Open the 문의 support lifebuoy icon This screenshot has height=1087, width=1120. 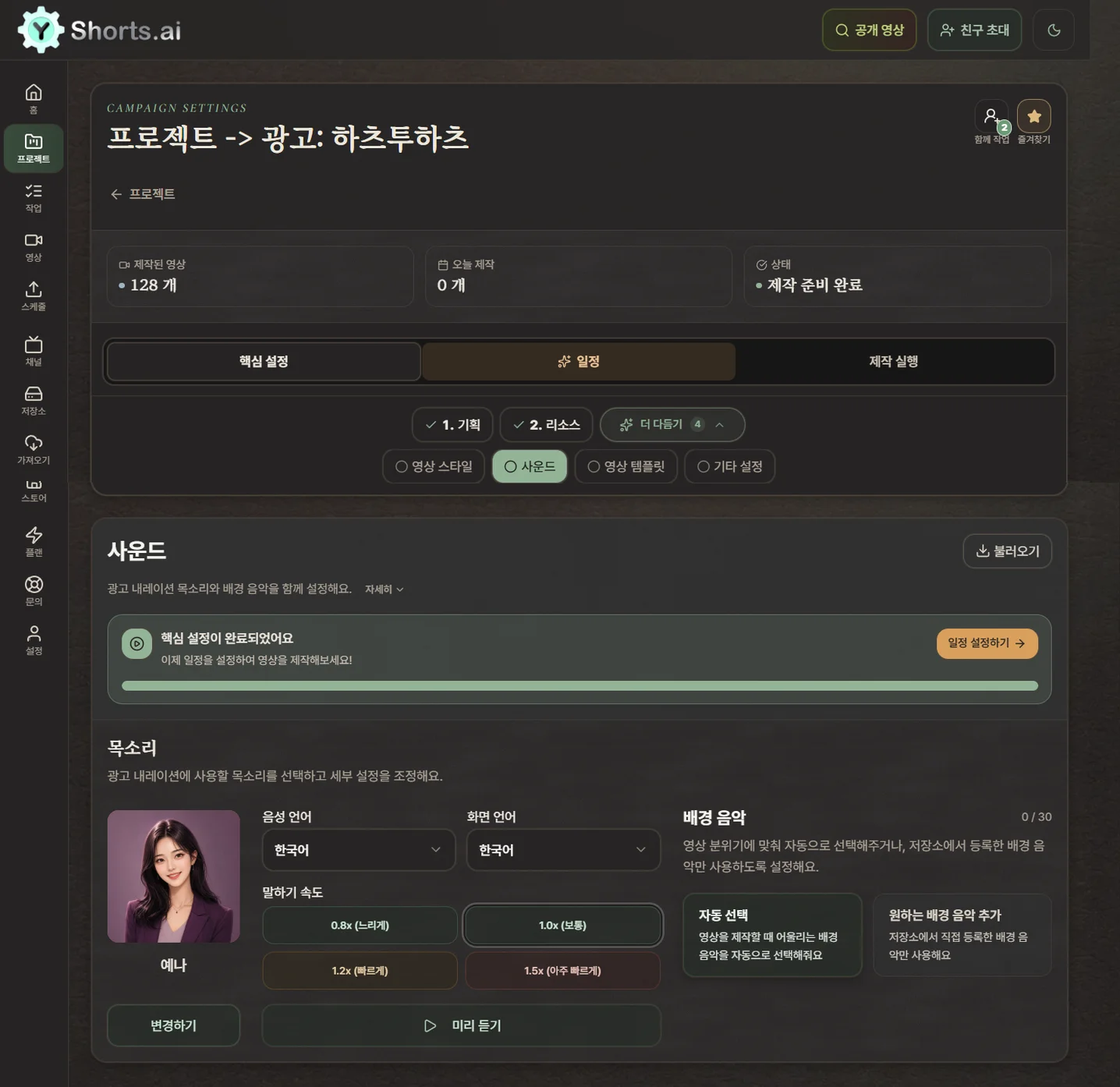tap(34, 590)
